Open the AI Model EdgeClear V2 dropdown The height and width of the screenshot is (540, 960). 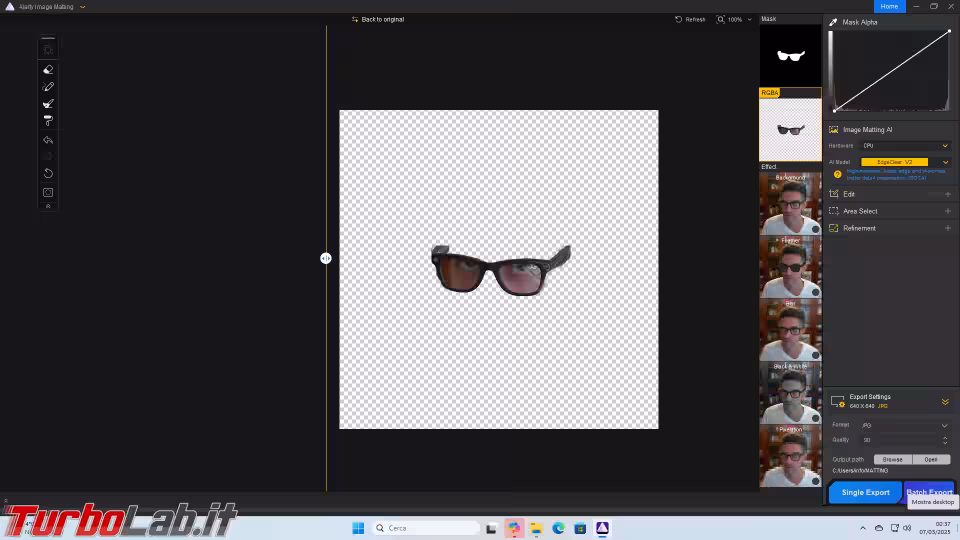pos(906,162)
